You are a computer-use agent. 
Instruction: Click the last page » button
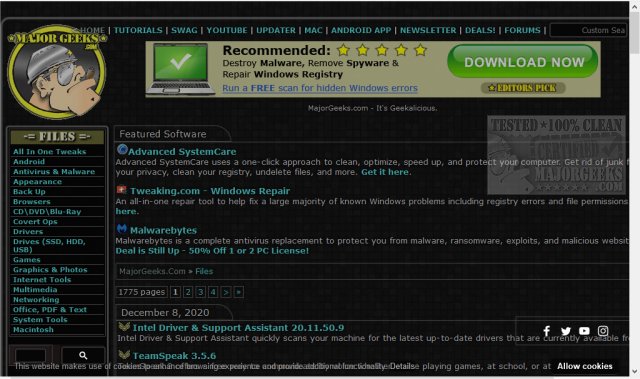click(239, 292)
